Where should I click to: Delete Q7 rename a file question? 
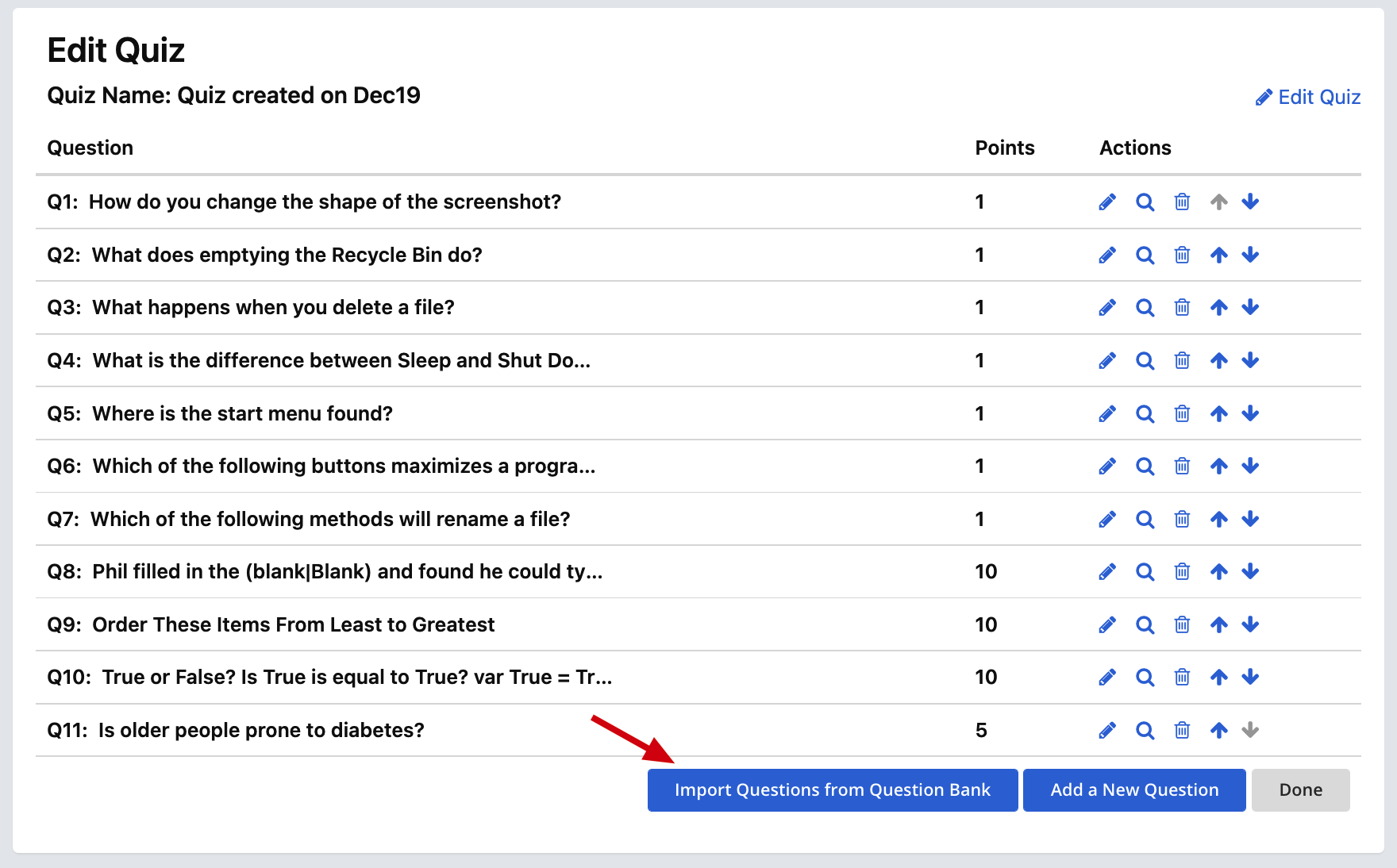click(1182, 520)
